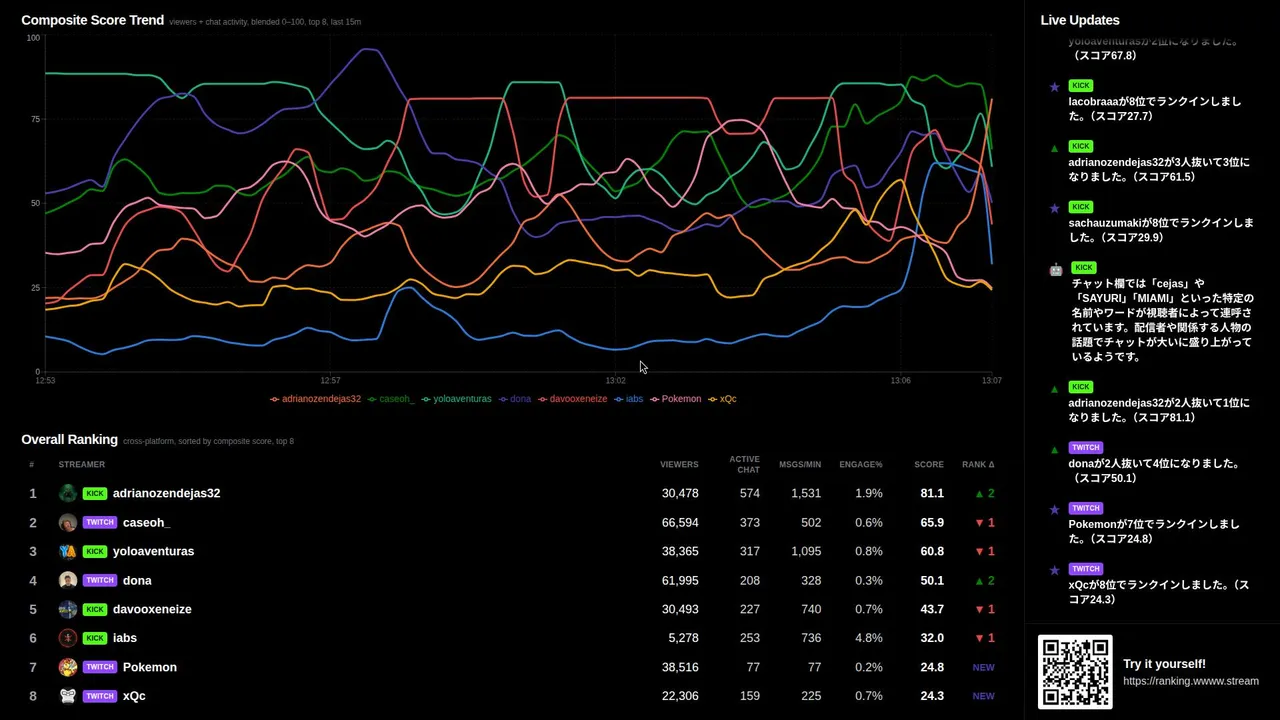This screenshot has height=720, width=1280.
Task: Toggle the adrianozendejas32 series in the chart legend
Action: [315, 399]
